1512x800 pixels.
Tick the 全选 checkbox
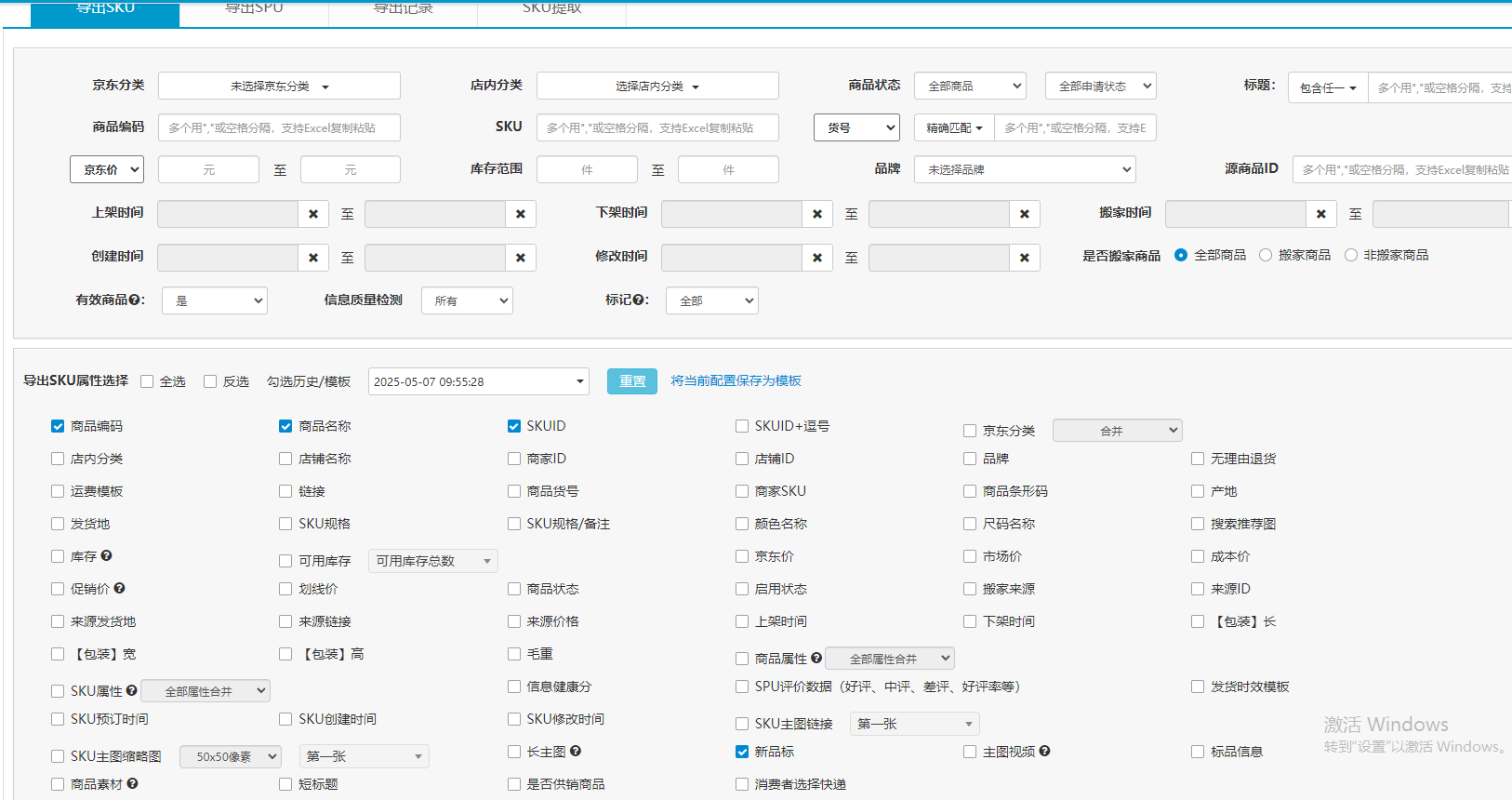(147, 381)
